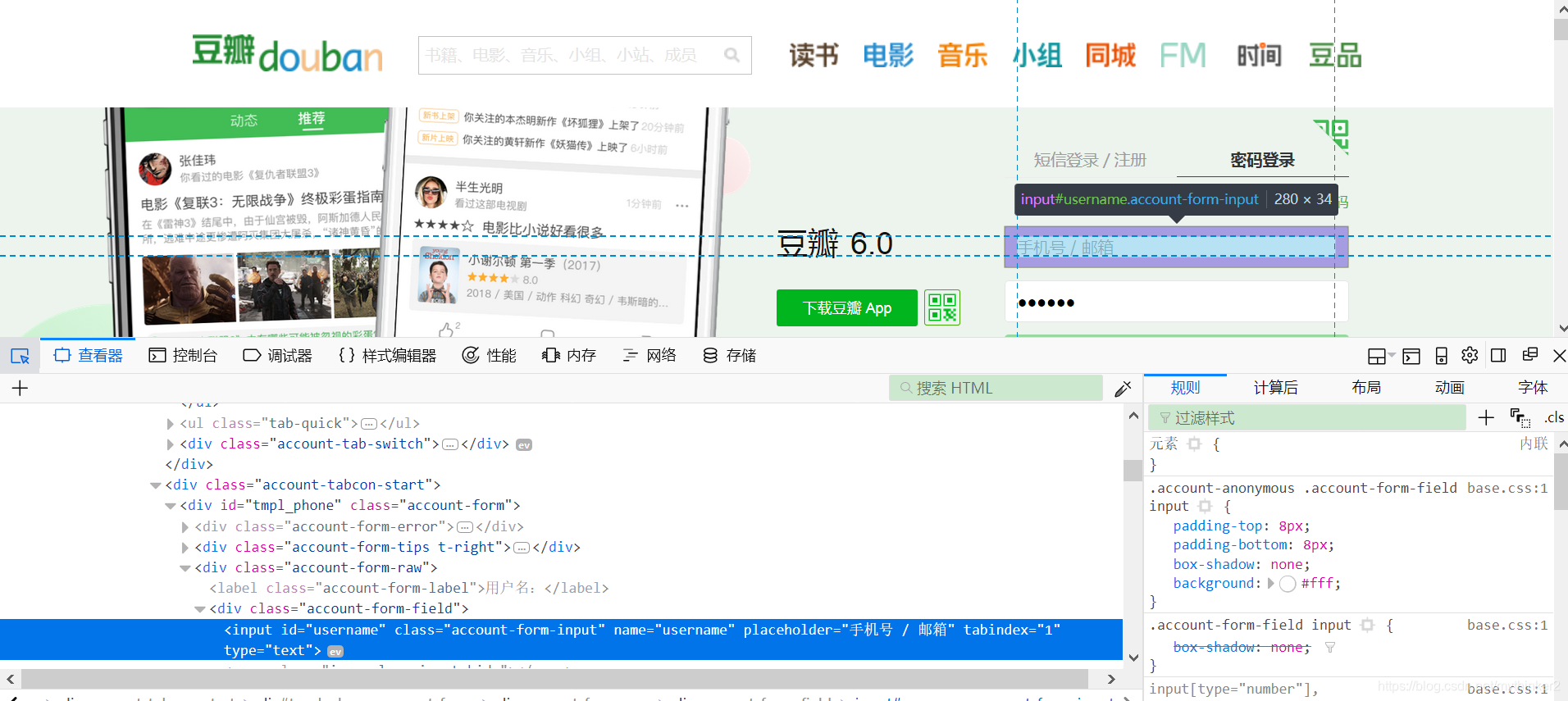Open the 样式编辑器 tab
Screen dimensions: 1568x701
[x=387, y=356]
